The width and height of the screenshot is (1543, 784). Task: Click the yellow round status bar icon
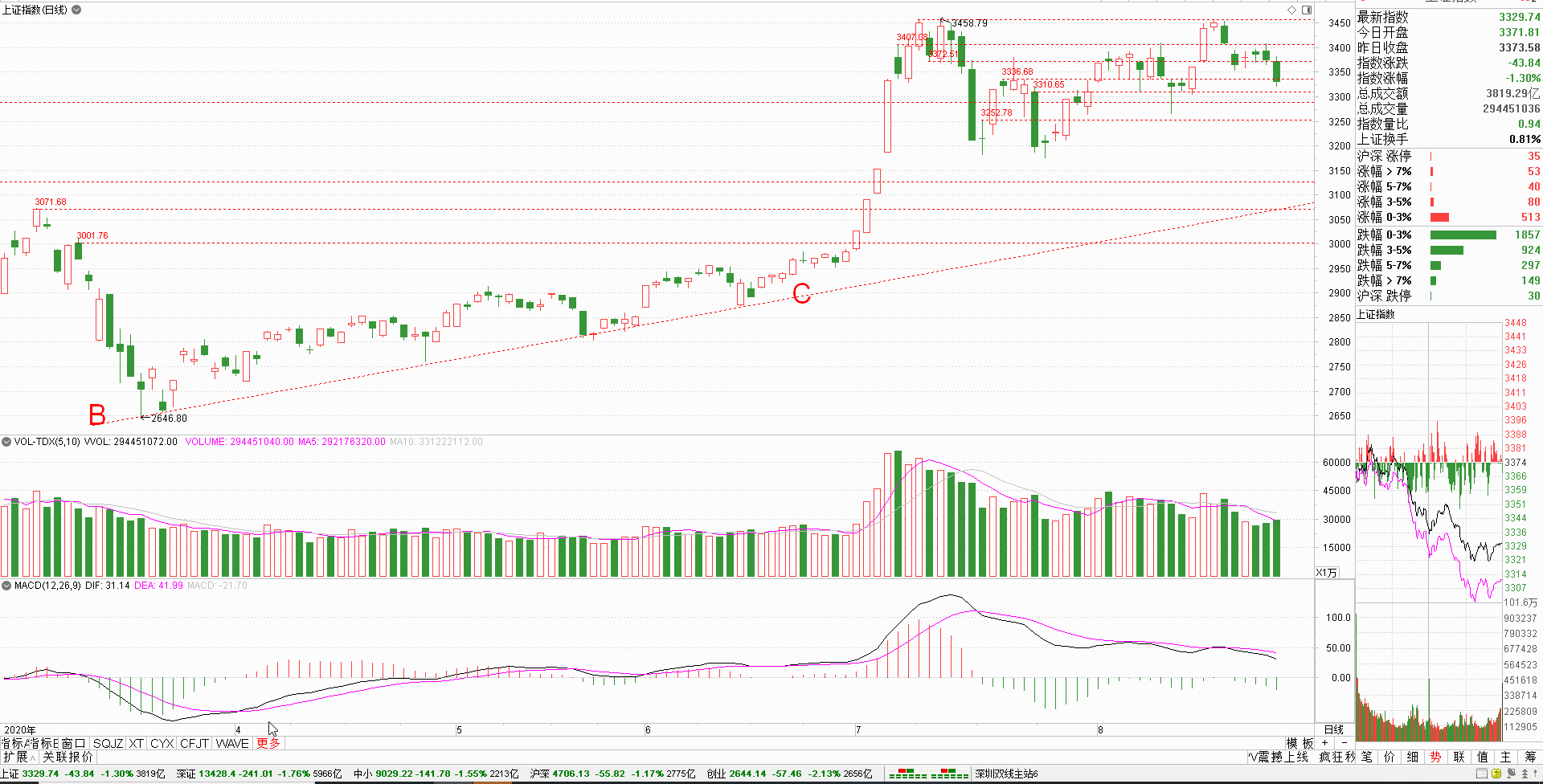click(x=1496, y=774)
